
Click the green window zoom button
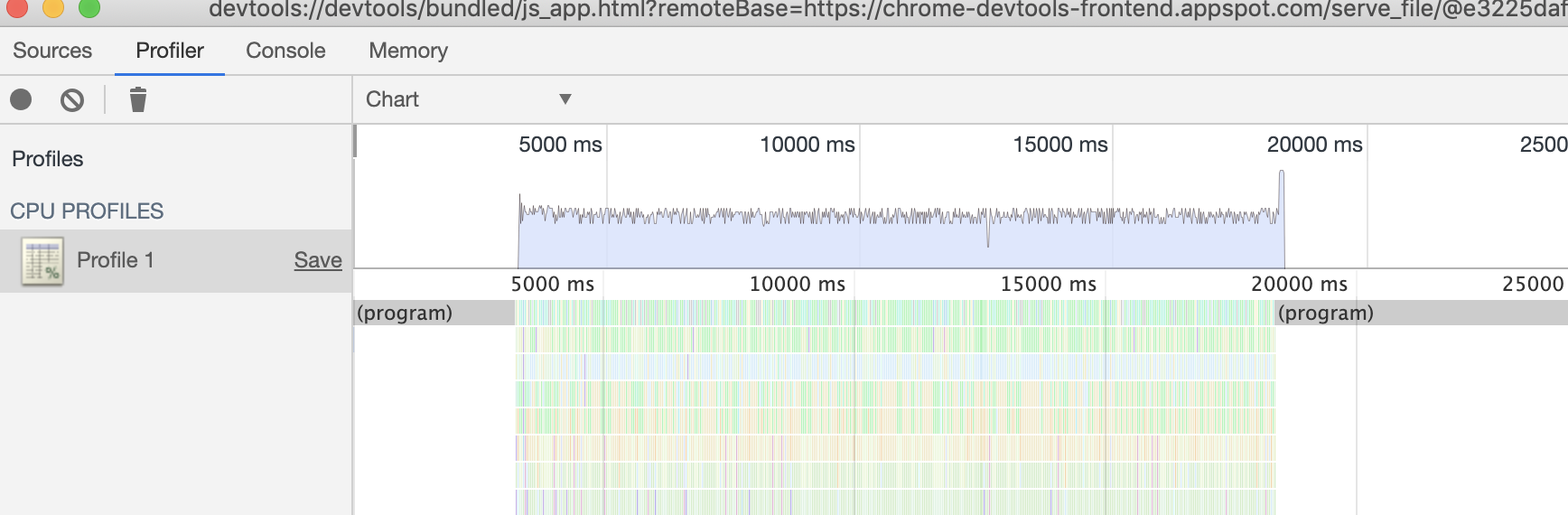(89, 8)
